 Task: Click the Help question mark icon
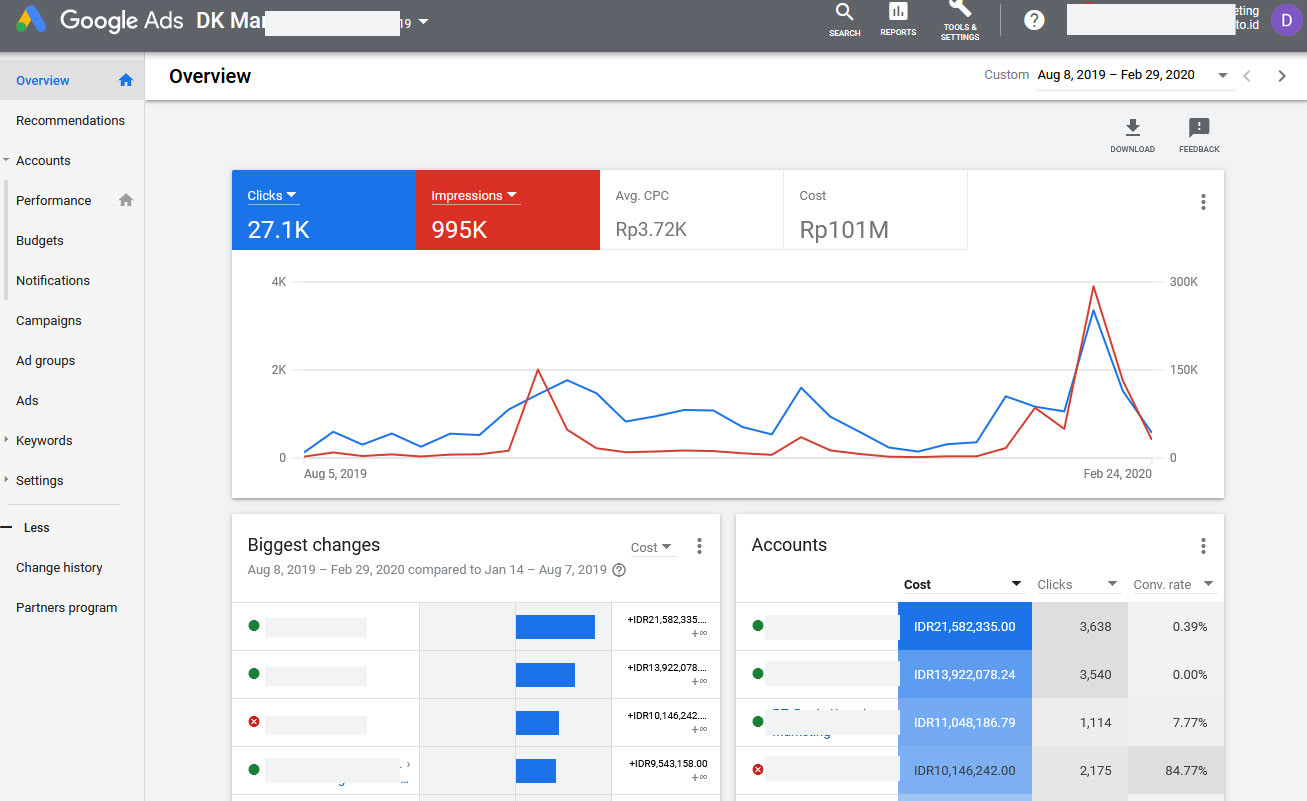point(1034,20)
